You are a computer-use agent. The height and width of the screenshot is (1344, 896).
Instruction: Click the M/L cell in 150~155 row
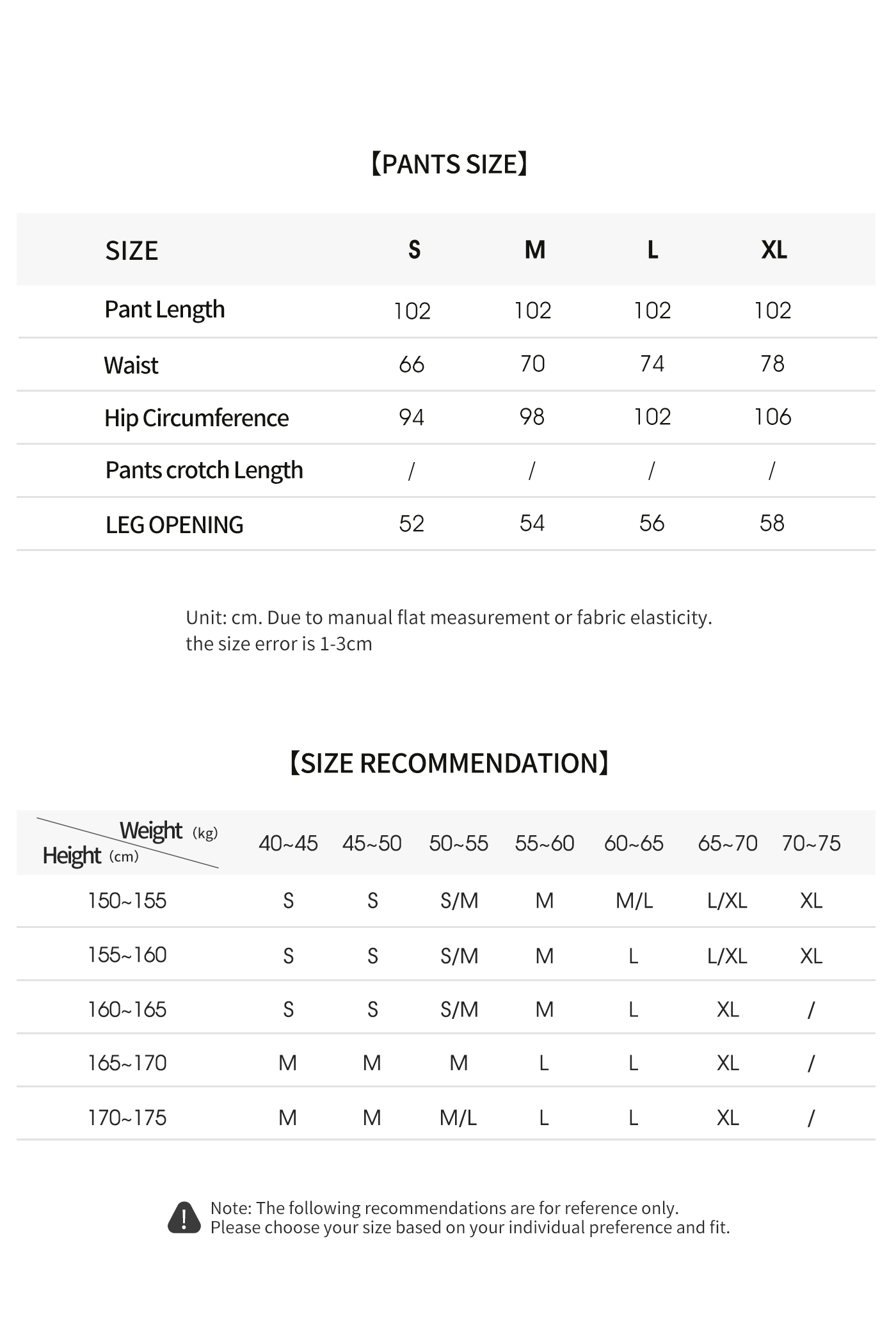634,901
